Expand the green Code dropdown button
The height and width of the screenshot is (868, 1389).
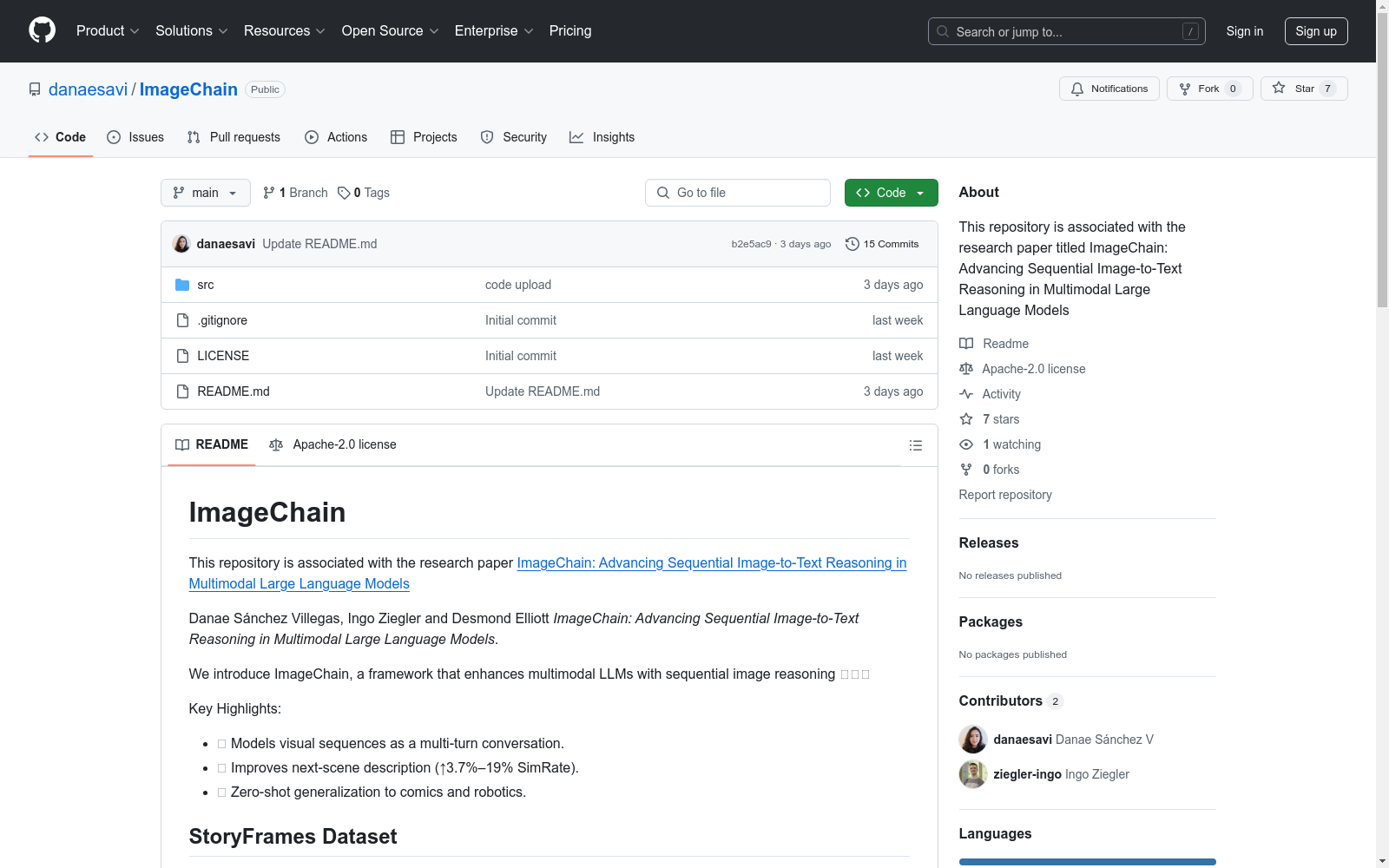[x=892, y=193]
